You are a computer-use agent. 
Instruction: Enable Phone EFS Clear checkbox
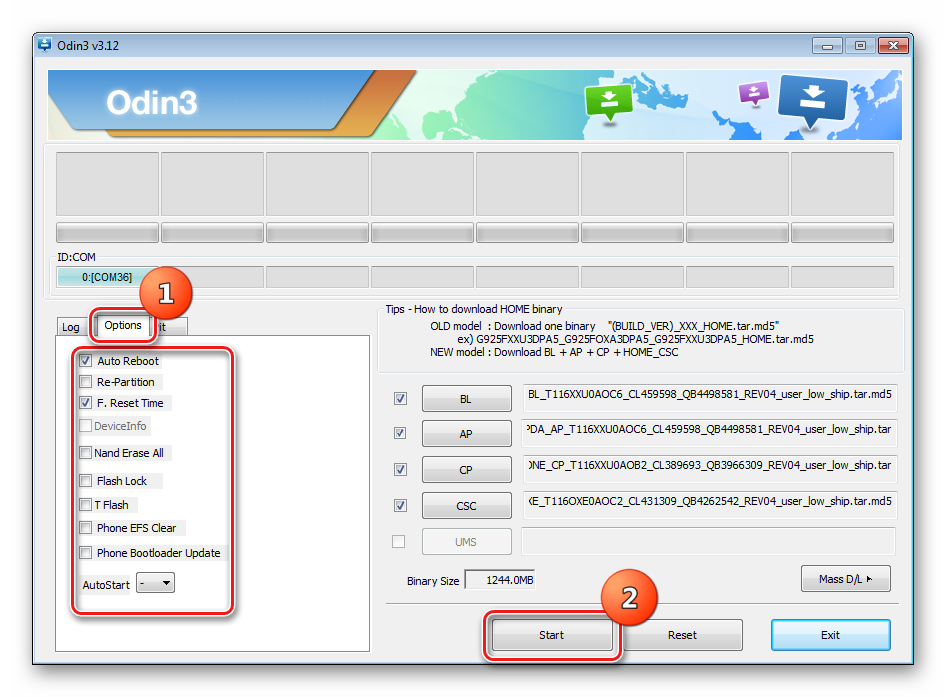(x=86, y=528)
